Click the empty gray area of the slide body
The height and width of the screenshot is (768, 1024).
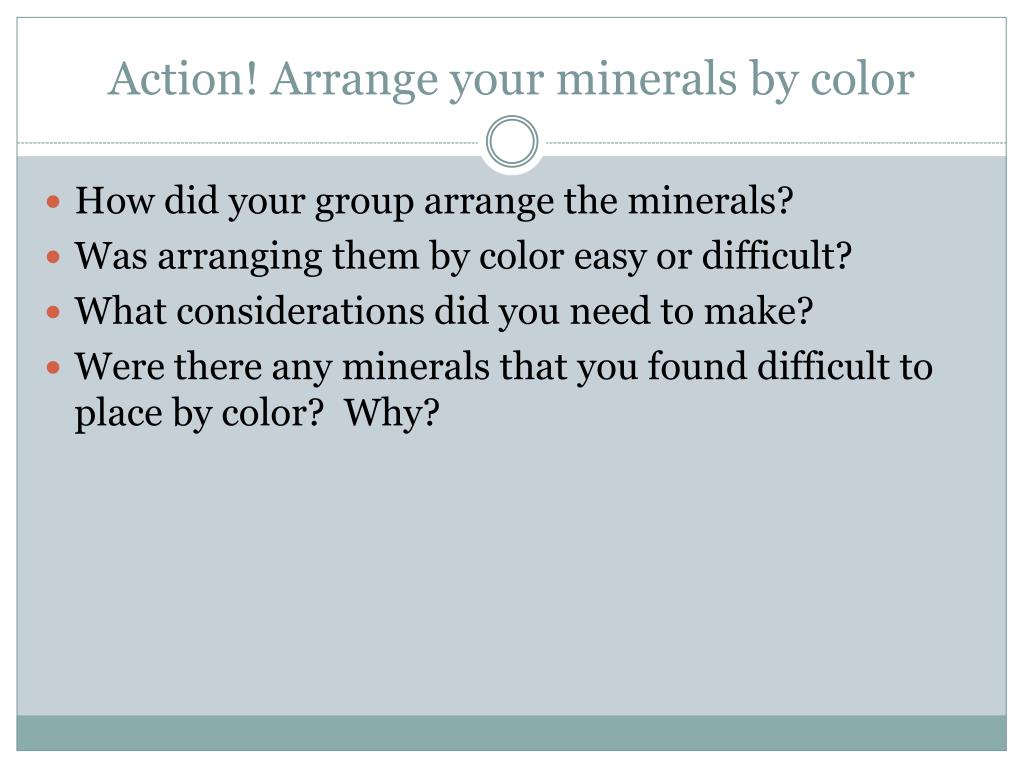[511, 575]
